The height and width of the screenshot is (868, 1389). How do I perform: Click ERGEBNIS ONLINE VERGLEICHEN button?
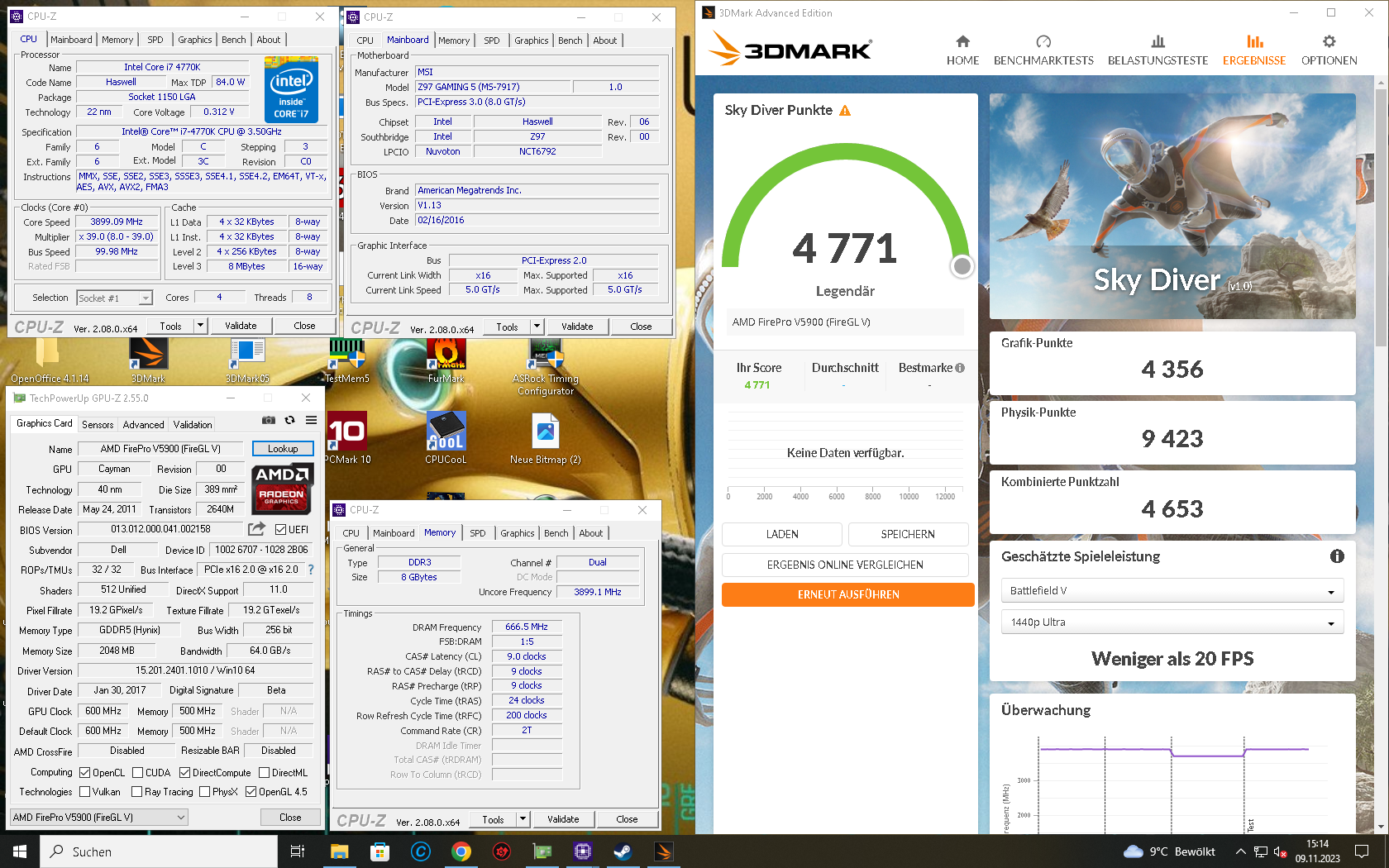point(845,565)
